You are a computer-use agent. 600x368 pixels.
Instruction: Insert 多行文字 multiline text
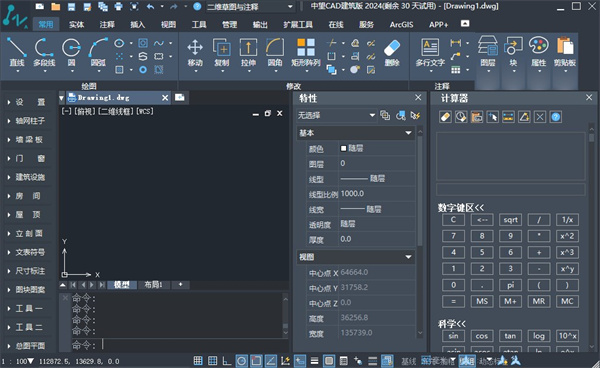[430, 52]
